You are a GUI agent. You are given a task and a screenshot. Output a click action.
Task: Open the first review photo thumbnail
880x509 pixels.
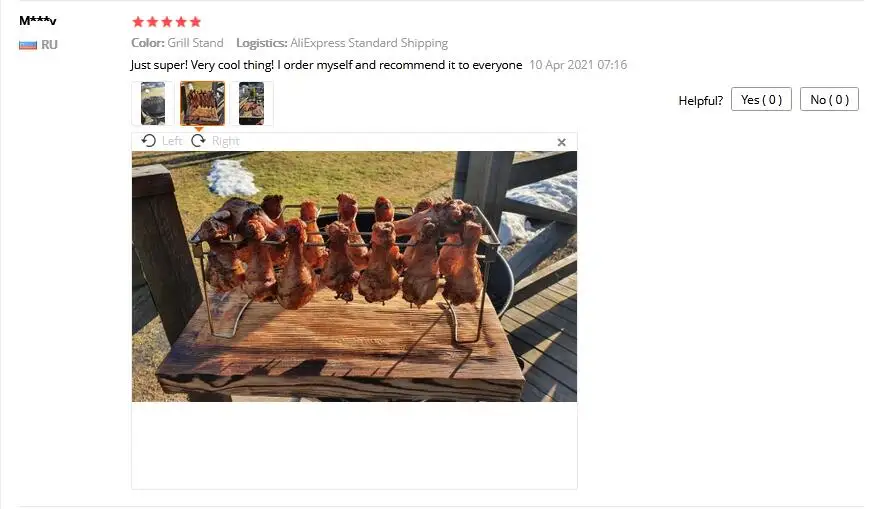click(x=153, y=103)
